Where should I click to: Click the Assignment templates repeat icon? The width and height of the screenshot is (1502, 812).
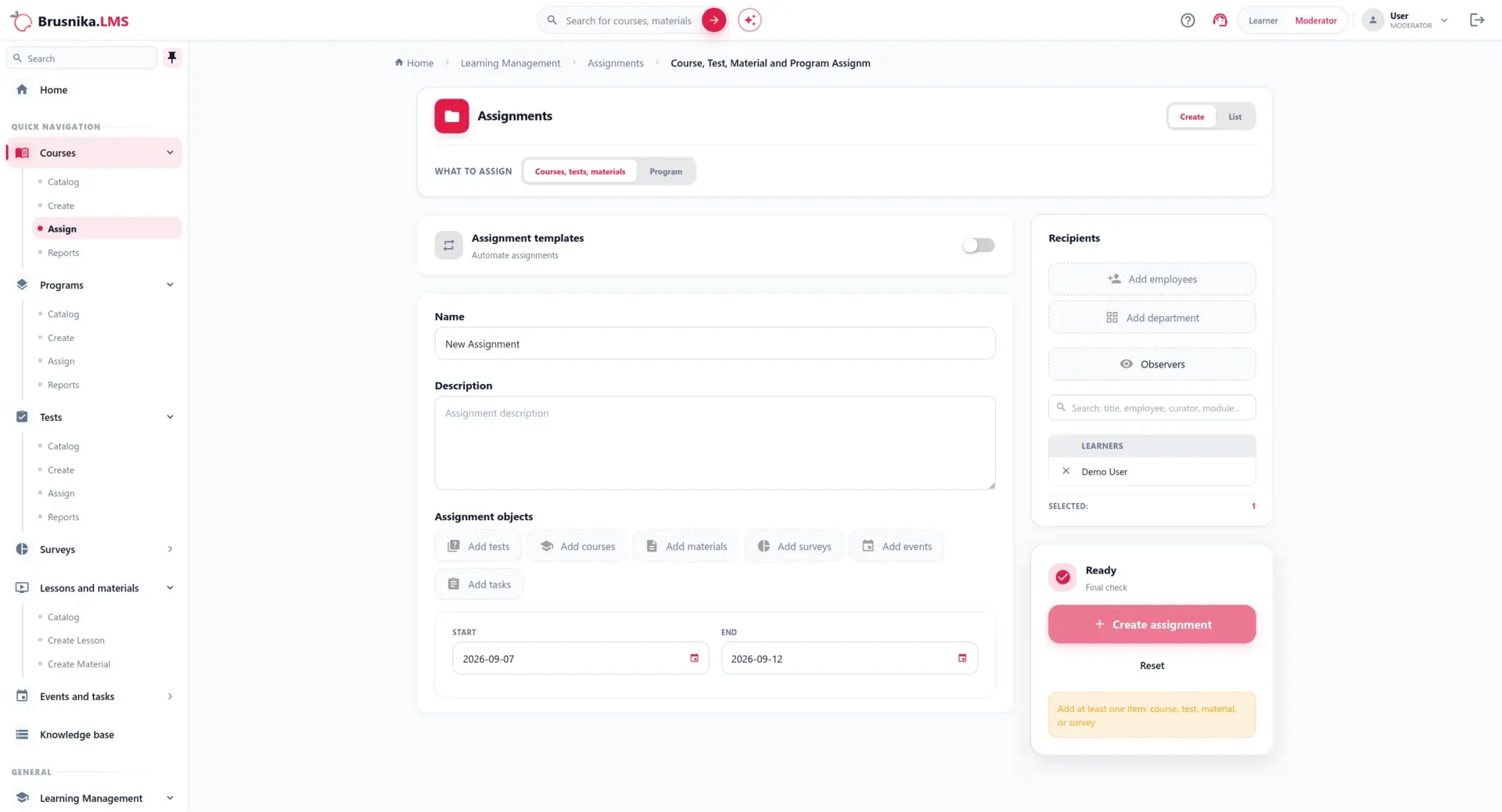(449, 246)
